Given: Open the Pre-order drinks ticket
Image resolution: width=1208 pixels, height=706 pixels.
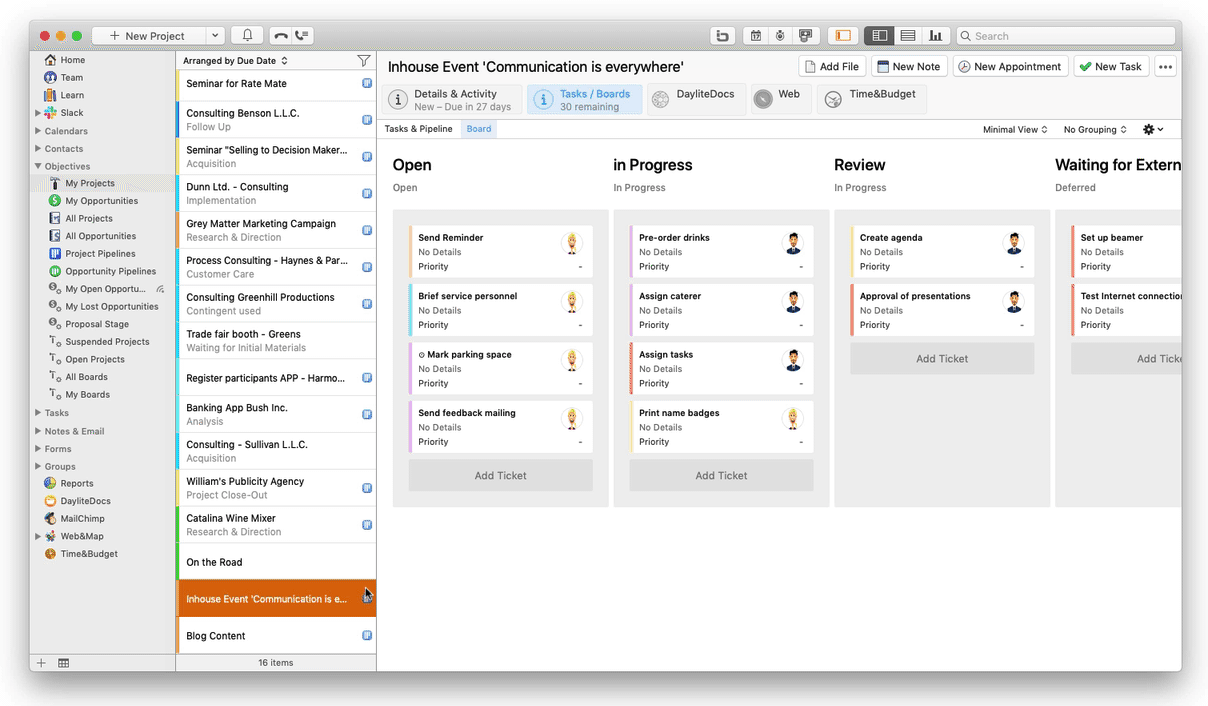Looking at the screenshot, I should 721,252.
